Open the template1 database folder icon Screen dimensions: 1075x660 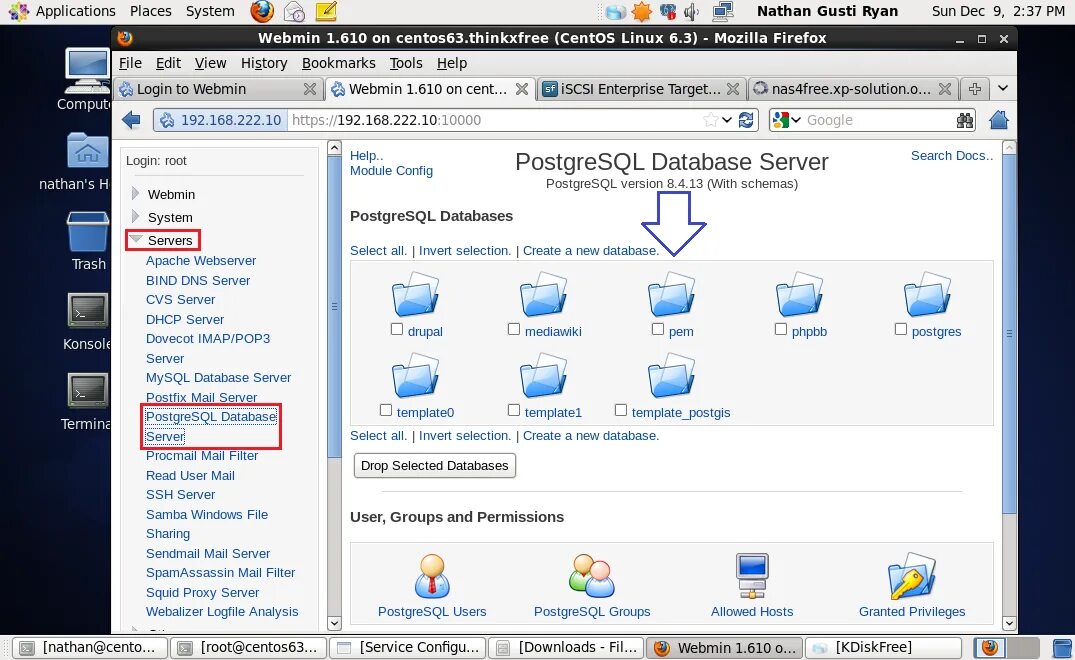(544, 376)
